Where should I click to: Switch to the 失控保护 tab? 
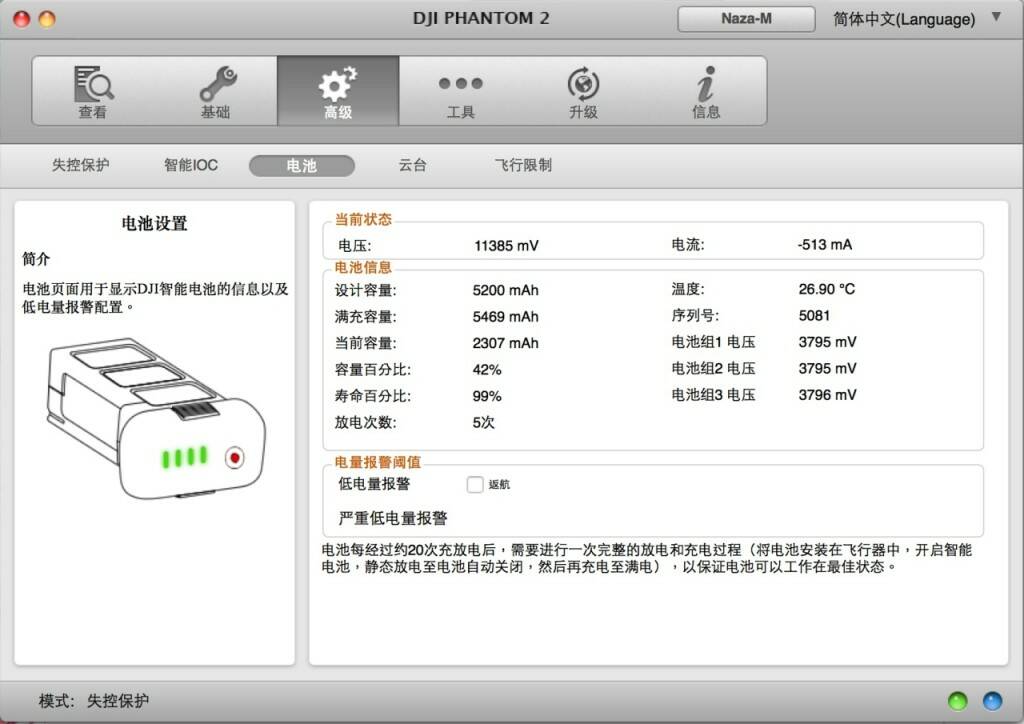click(x=81, y=165)
